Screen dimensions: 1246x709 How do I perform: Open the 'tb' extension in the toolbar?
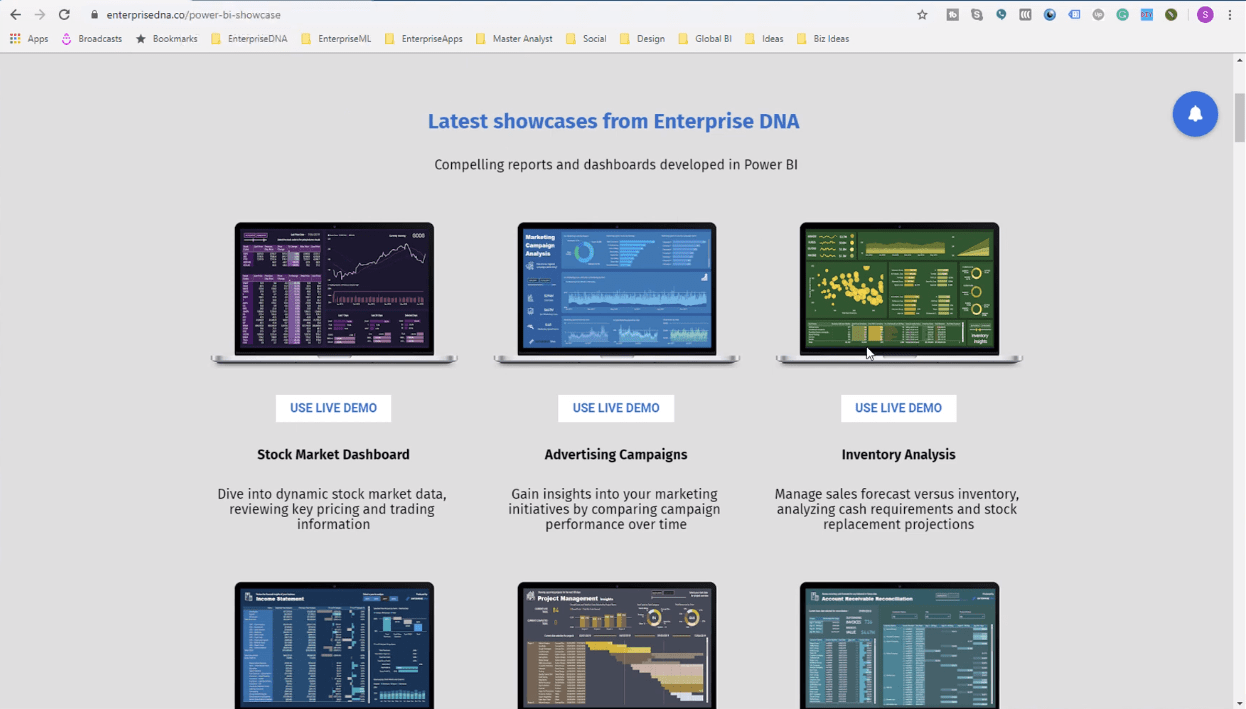click(x=952, y=15)
